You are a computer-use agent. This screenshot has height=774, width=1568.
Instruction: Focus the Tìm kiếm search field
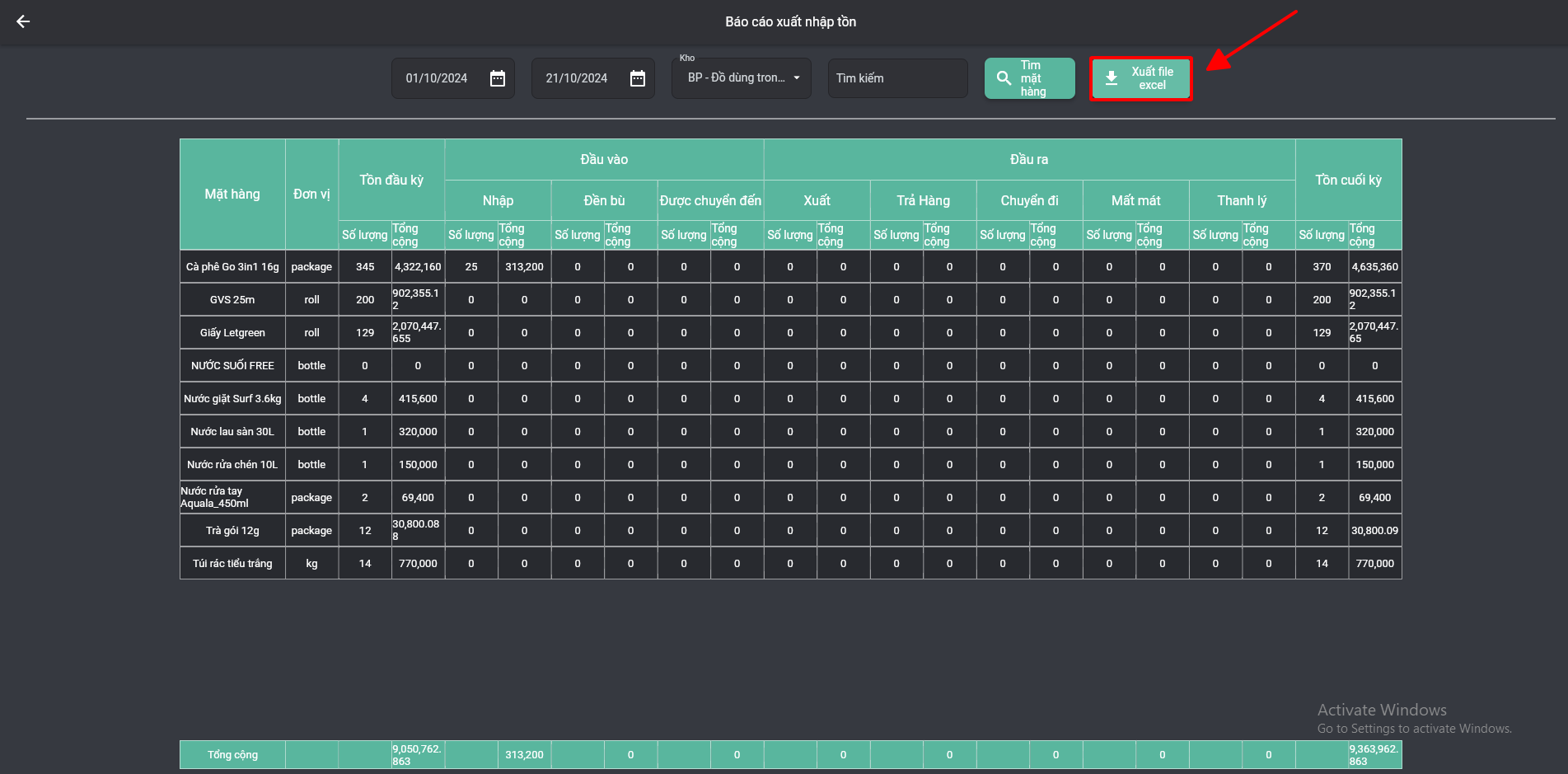coord(898,78)
